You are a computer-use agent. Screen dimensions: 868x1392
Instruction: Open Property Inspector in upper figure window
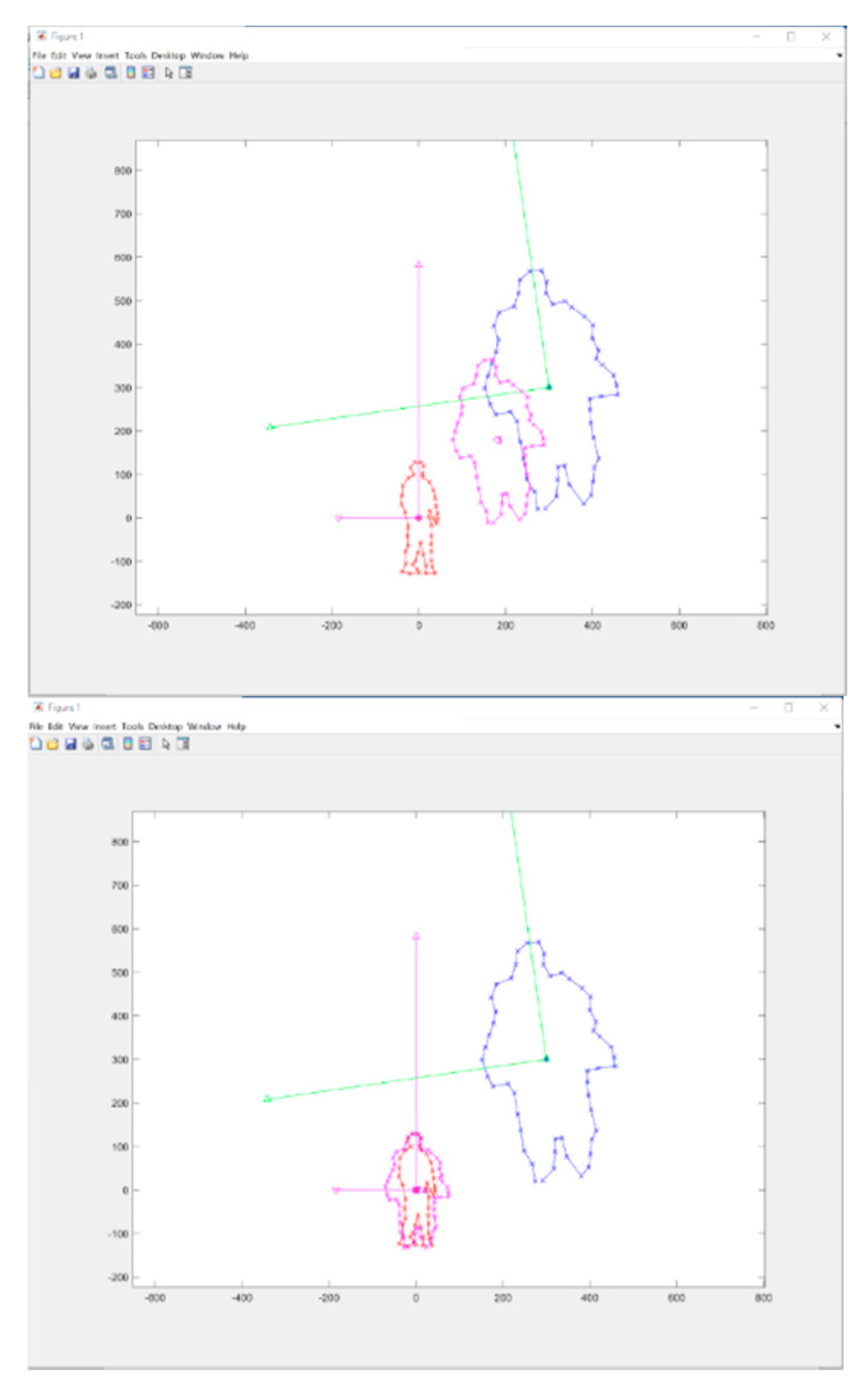click(x=185, y=73)
